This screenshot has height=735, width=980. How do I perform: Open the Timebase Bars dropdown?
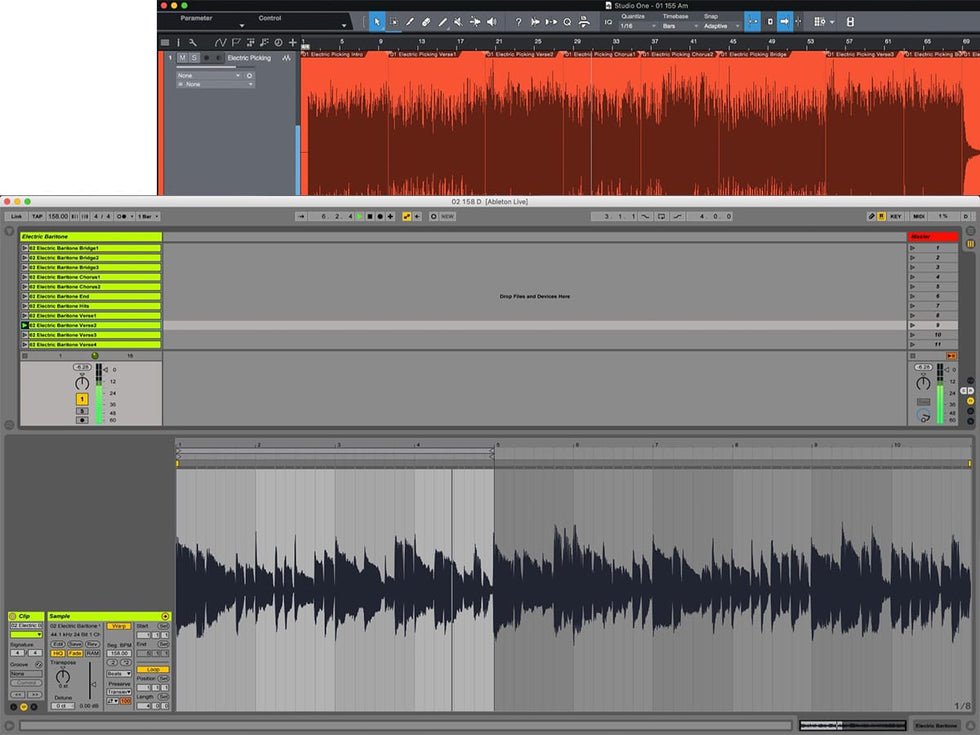675,26
